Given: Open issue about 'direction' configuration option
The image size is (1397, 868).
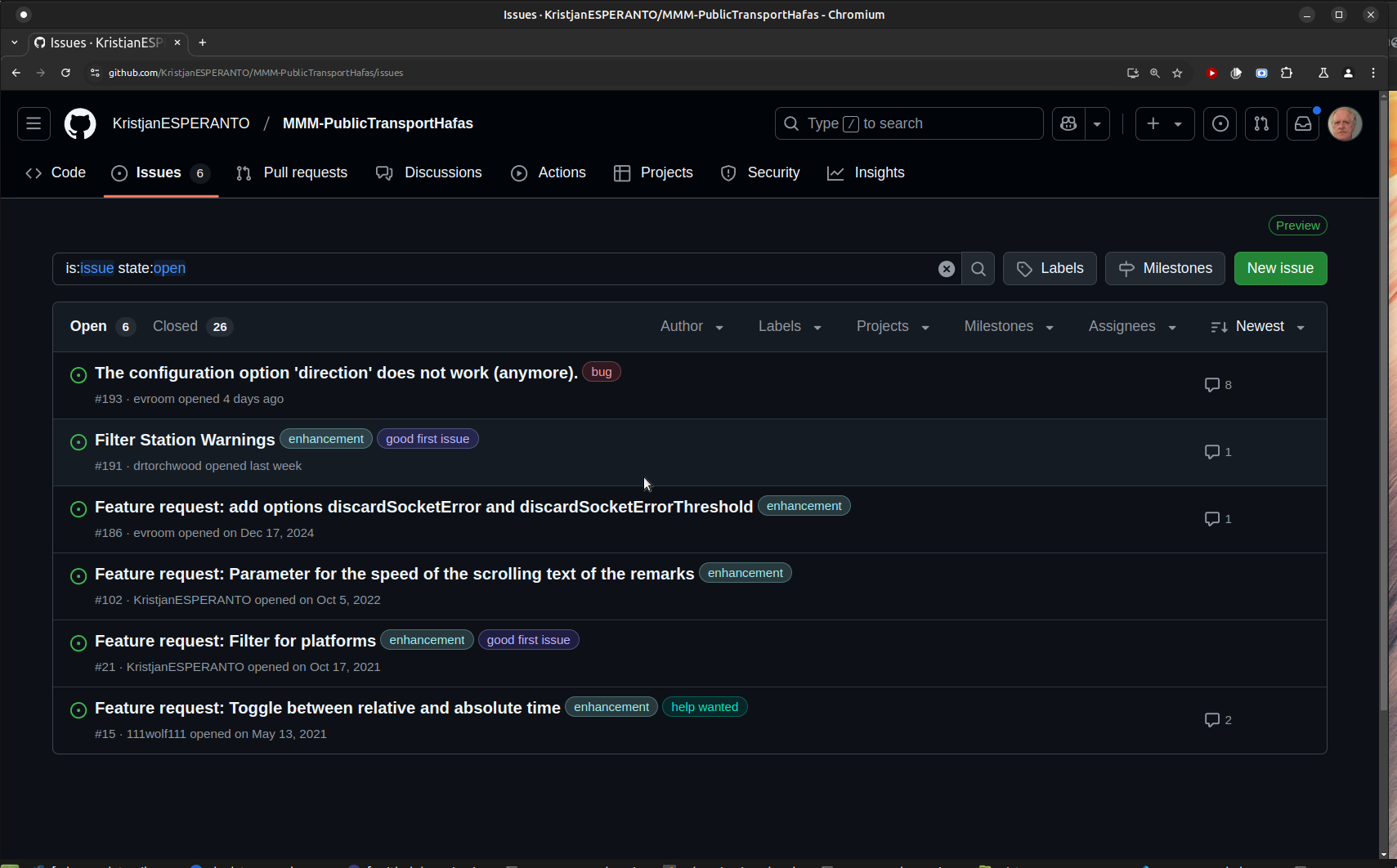Looking at the screenshot, I should [x=336, y=373].
